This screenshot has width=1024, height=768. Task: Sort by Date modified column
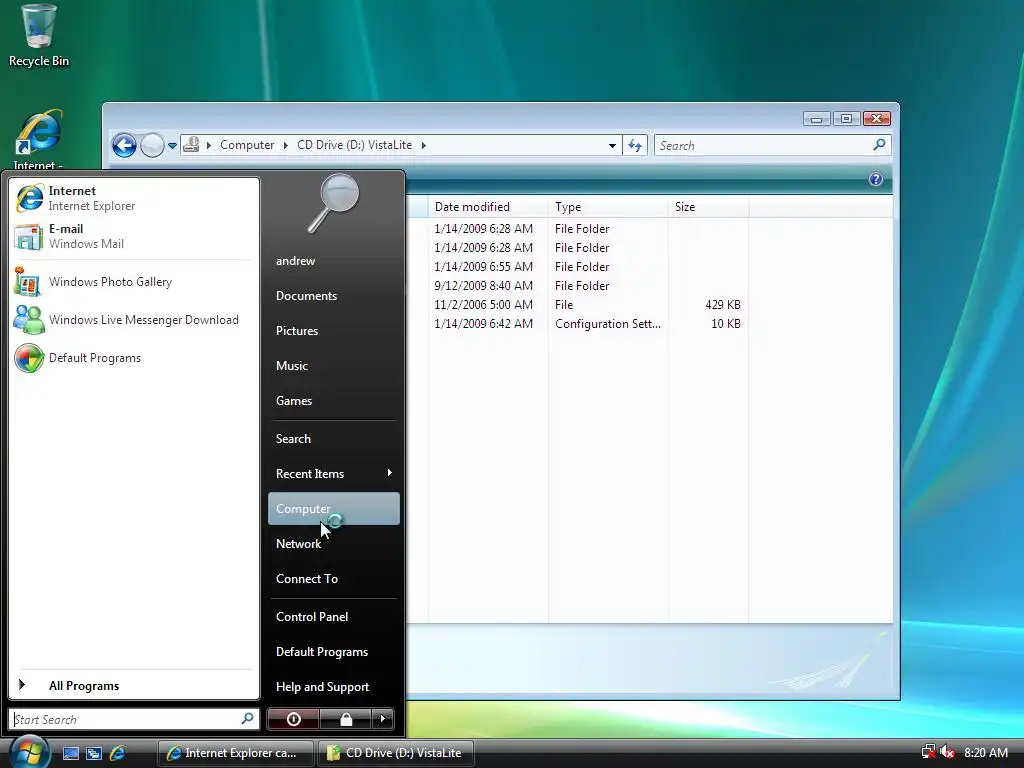[x=488, y=206]
